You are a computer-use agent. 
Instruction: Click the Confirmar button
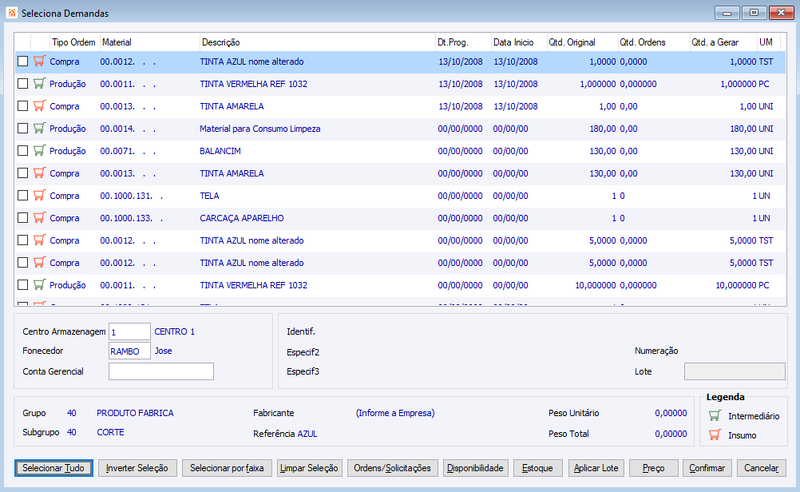point(707,468)
